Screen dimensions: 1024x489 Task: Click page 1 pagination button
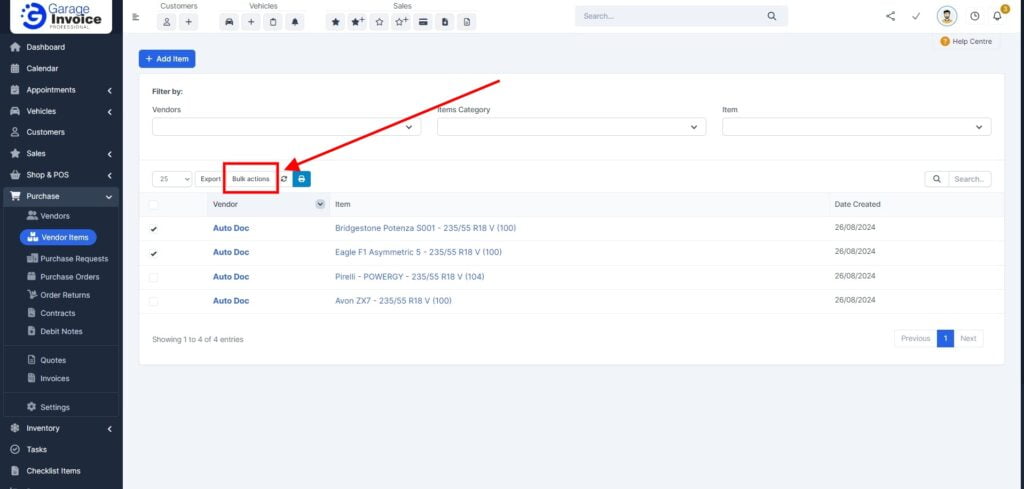point(945,338)
